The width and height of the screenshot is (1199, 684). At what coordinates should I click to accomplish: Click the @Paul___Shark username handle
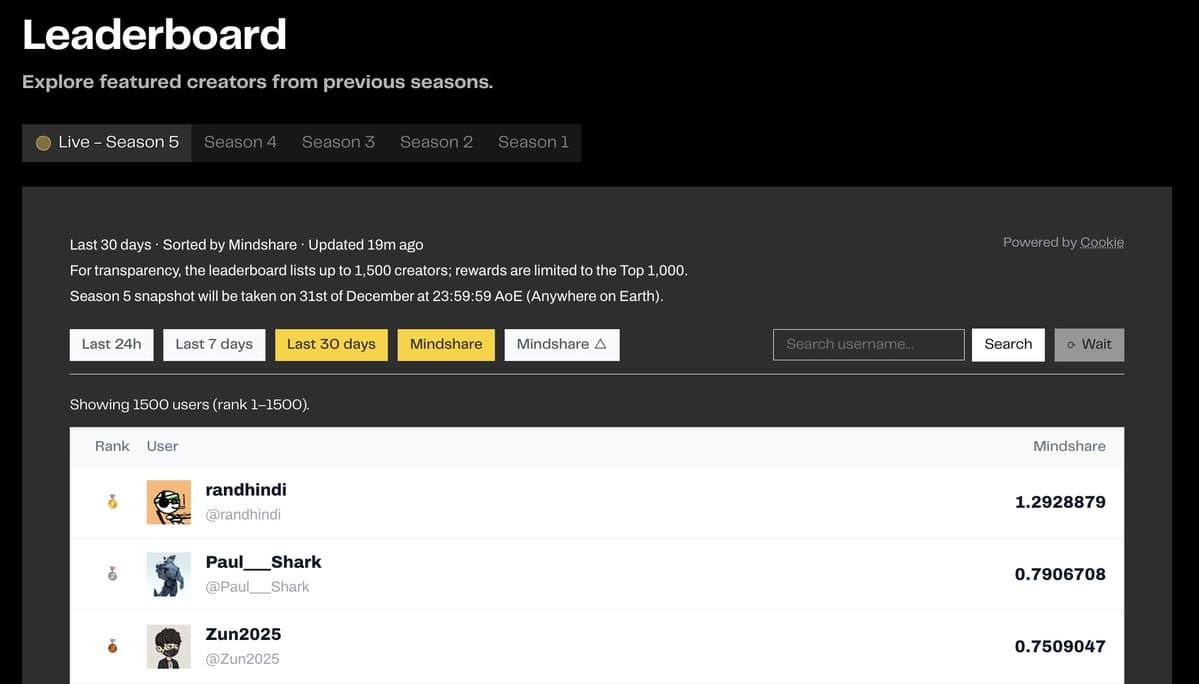click(257, 587)
